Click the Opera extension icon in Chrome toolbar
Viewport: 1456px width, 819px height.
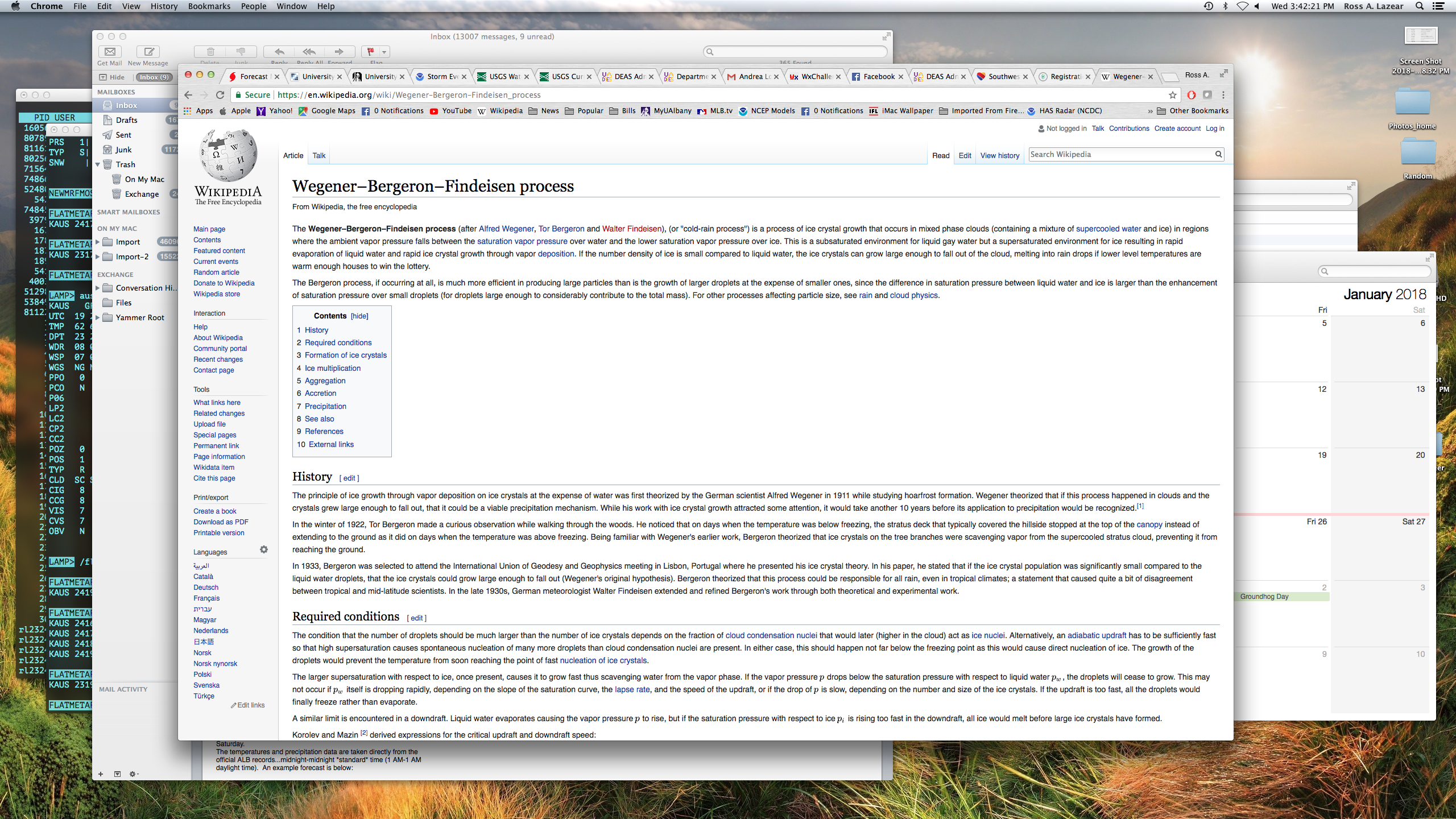tap(1191, 95)
